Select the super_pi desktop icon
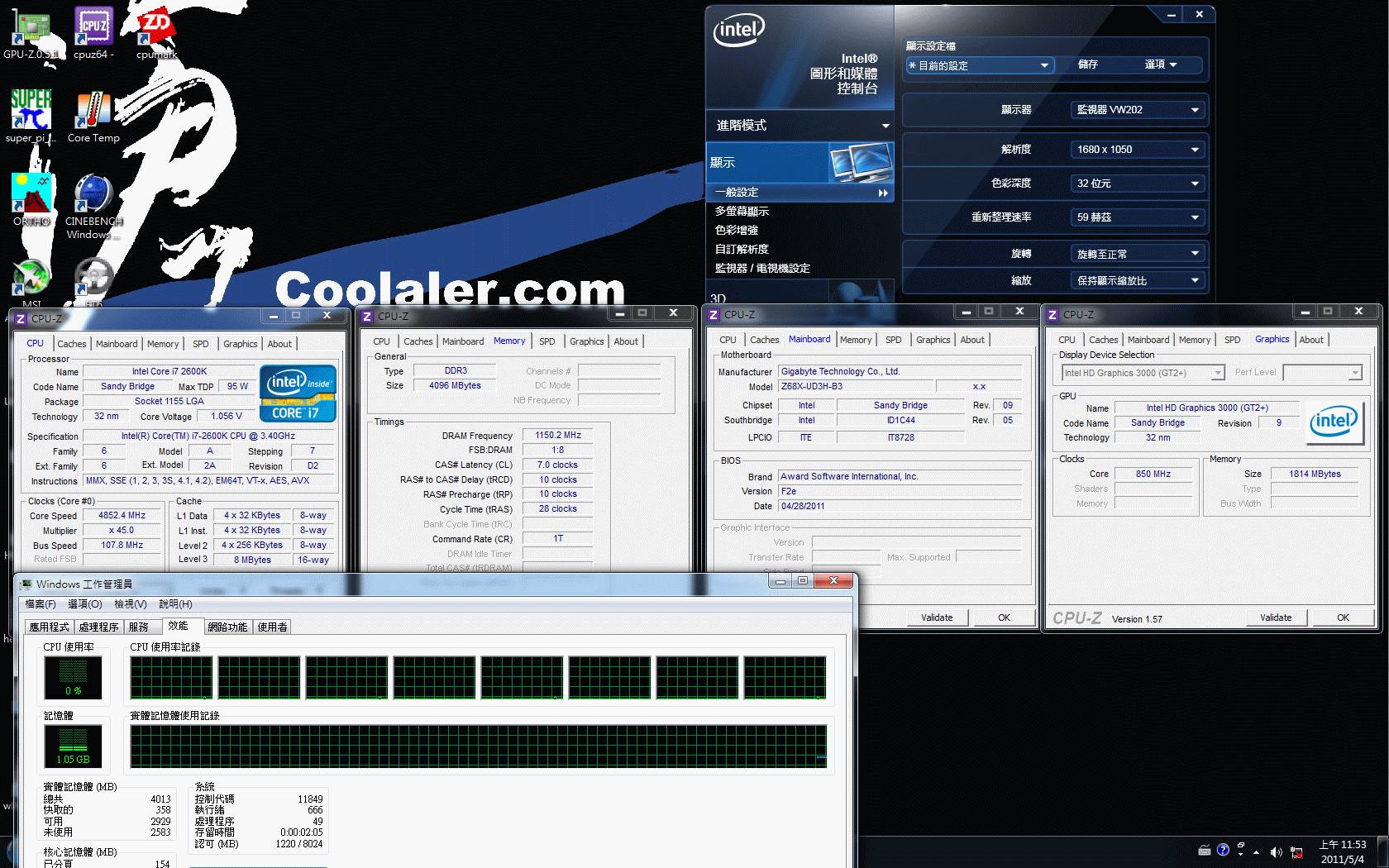 [31, 117]
